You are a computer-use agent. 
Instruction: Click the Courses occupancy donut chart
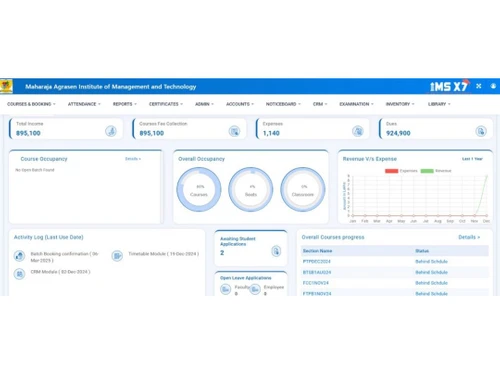(199, 189)
